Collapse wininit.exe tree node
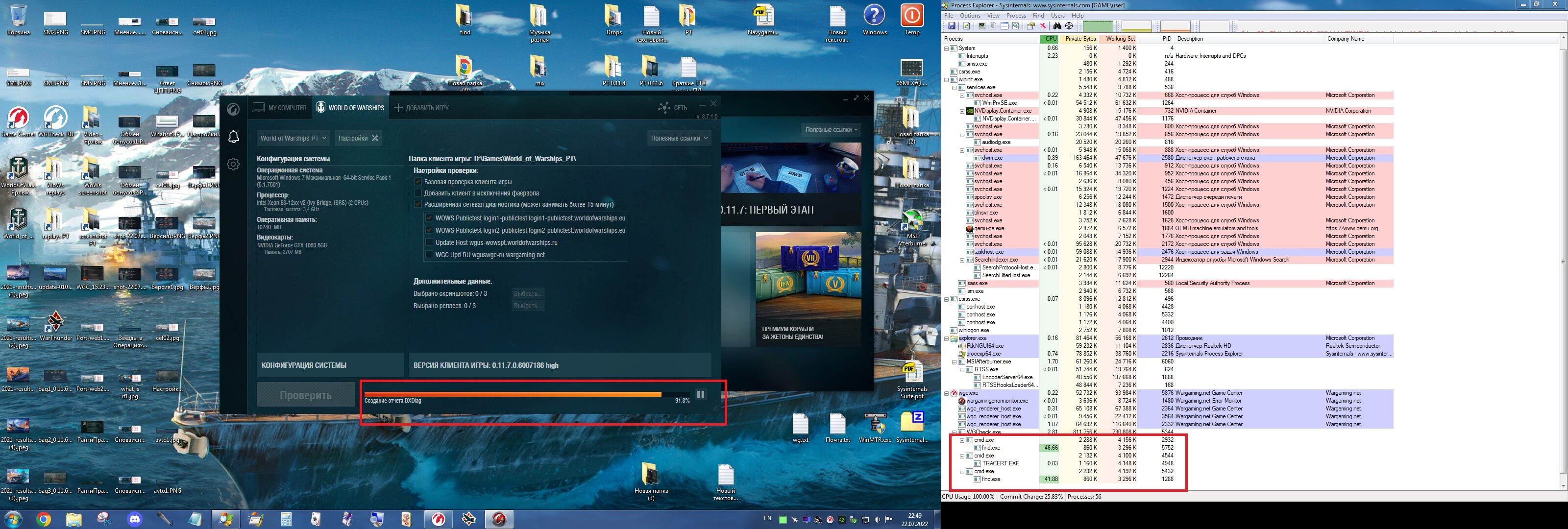Image resolution: width=1568 pixels, height=529 pixels. tap(947, 80)
